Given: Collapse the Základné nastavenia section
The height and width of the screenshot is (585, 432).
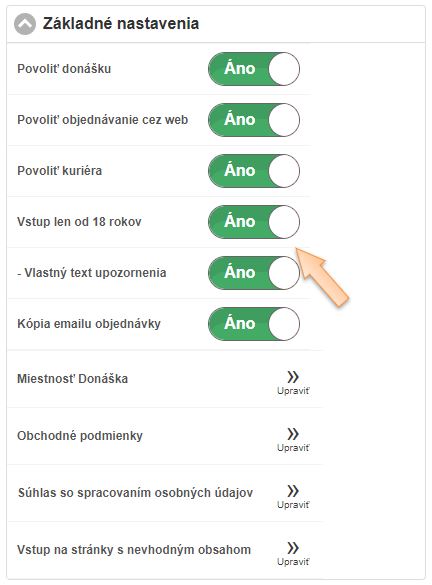Looking at the screenshot, I should coord(25,24).
